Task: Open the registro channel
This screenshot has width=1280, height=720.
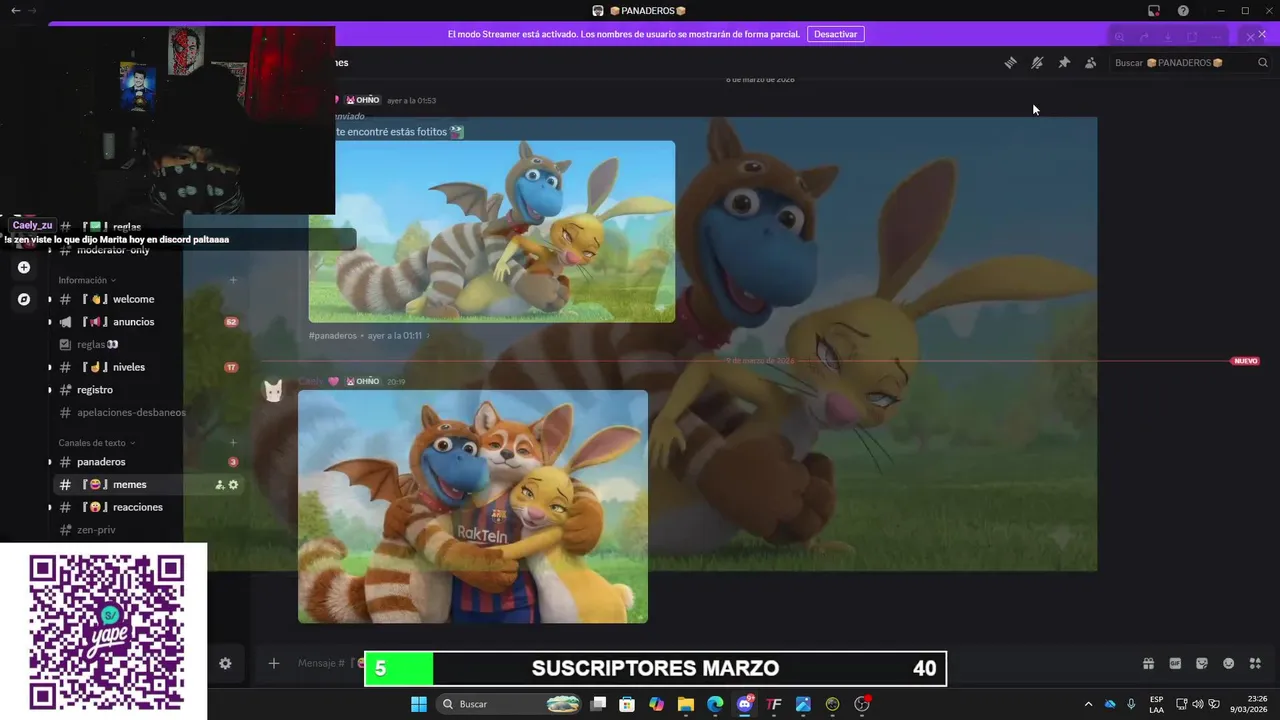Action: click(148, 389)
